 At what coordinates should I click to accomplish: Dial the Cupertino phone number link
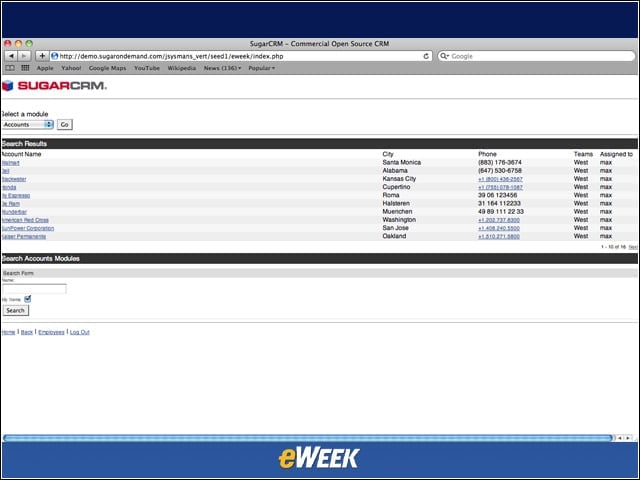(500, 187)
